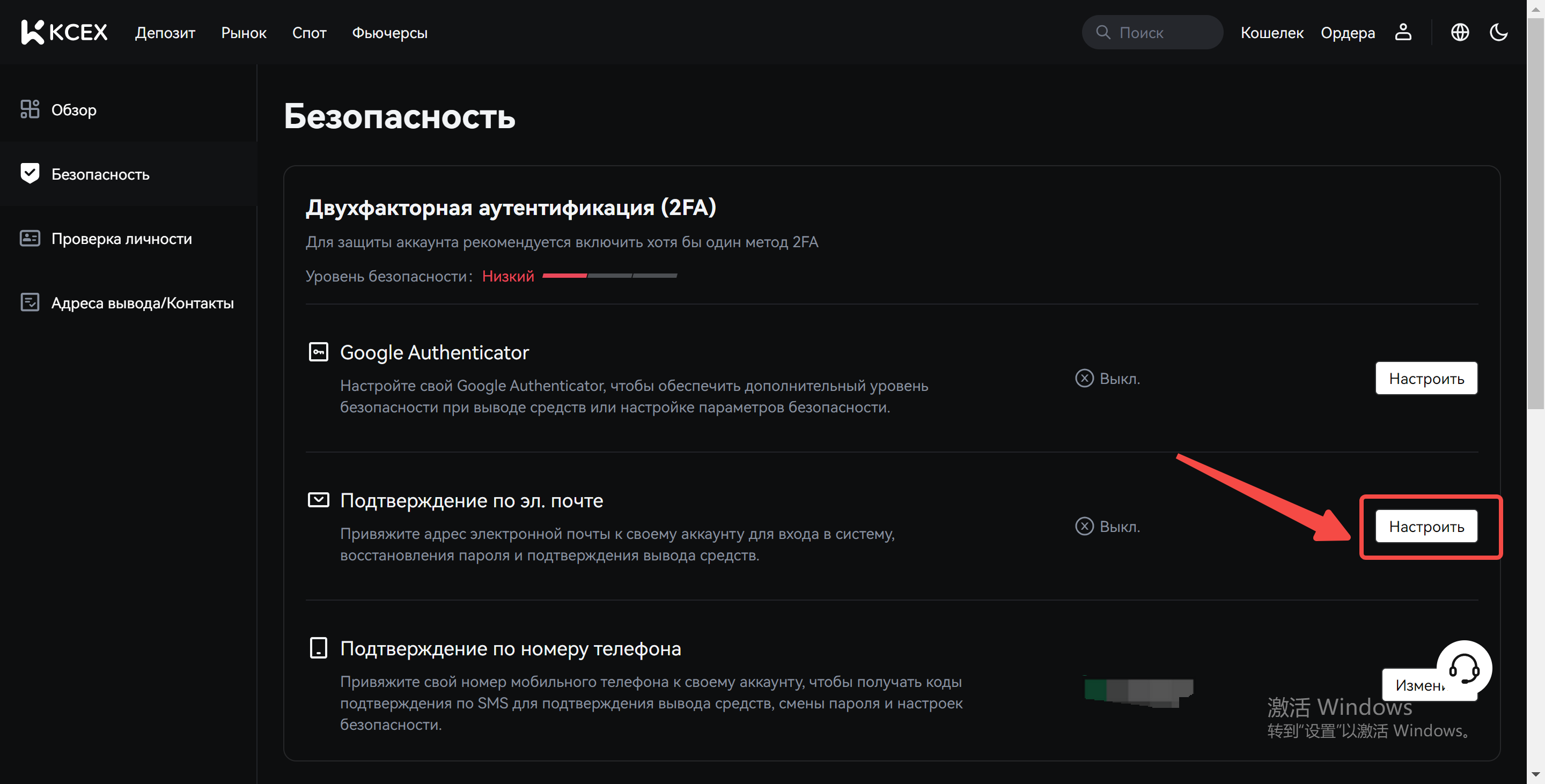Image resolution: width=1545 pixels, height=784 pixels.
Task: Open the Кошелек menu
Action: [x=1272, y=33]
